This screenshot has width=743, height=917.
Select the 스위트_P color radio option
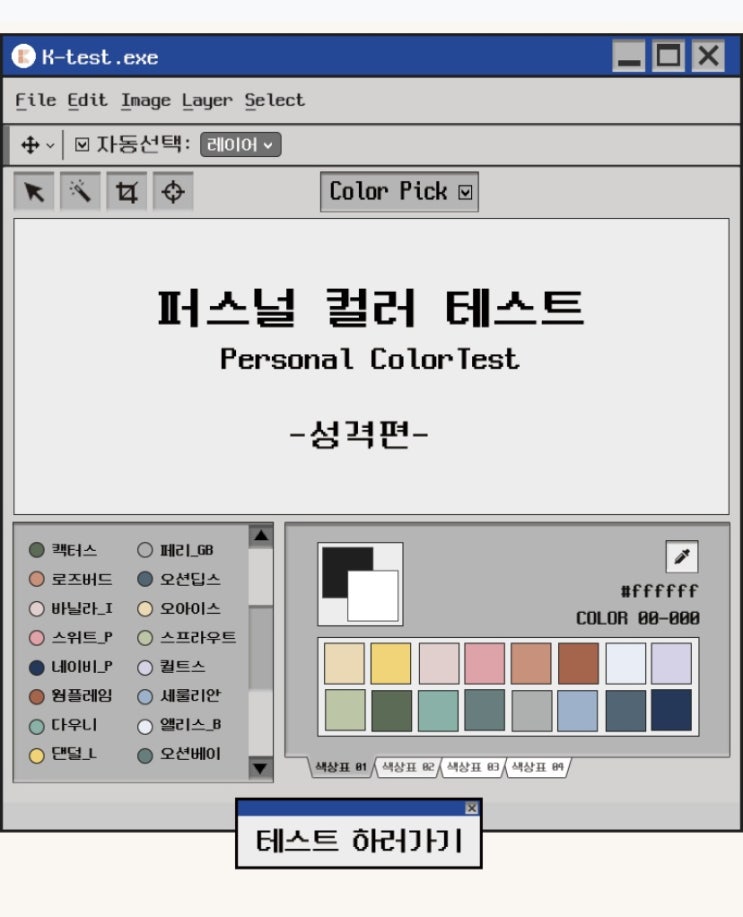point(37,637)
